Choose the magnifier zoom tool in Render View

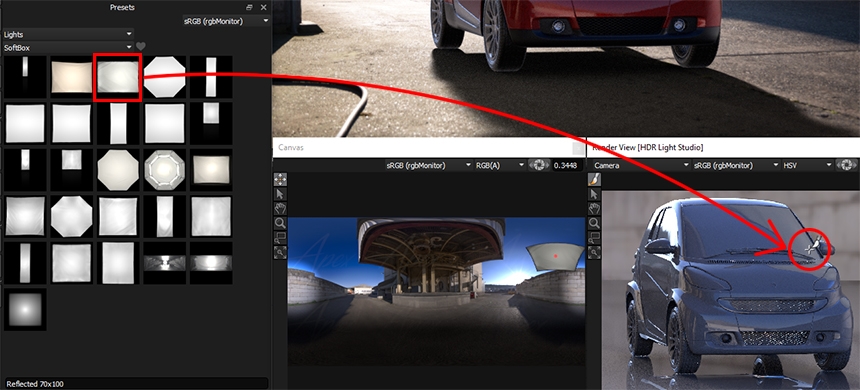click(594, 223)
